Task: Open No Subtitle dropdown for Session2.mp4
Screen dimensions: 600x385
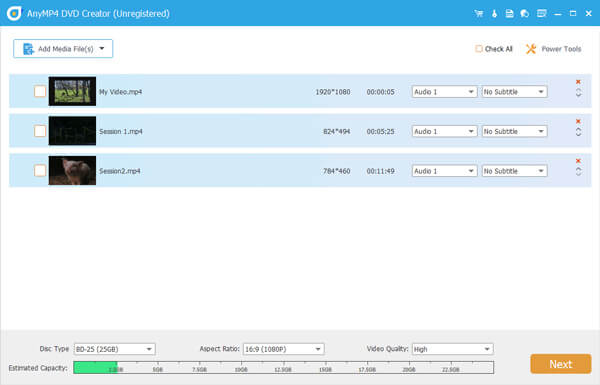Action: tap(514, 171)
